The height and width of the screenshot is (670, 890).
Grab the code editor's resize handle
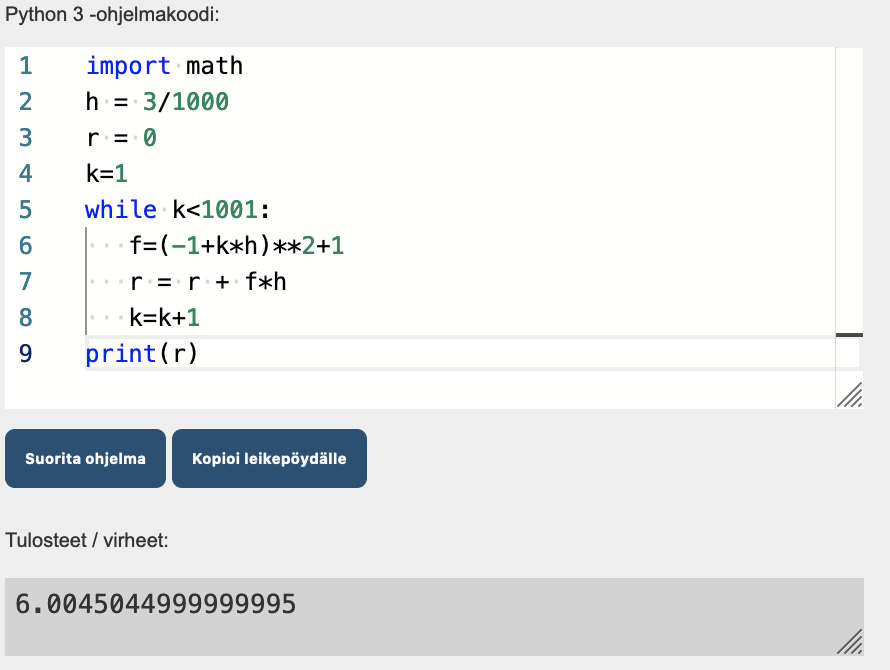(x=849, y=396)
